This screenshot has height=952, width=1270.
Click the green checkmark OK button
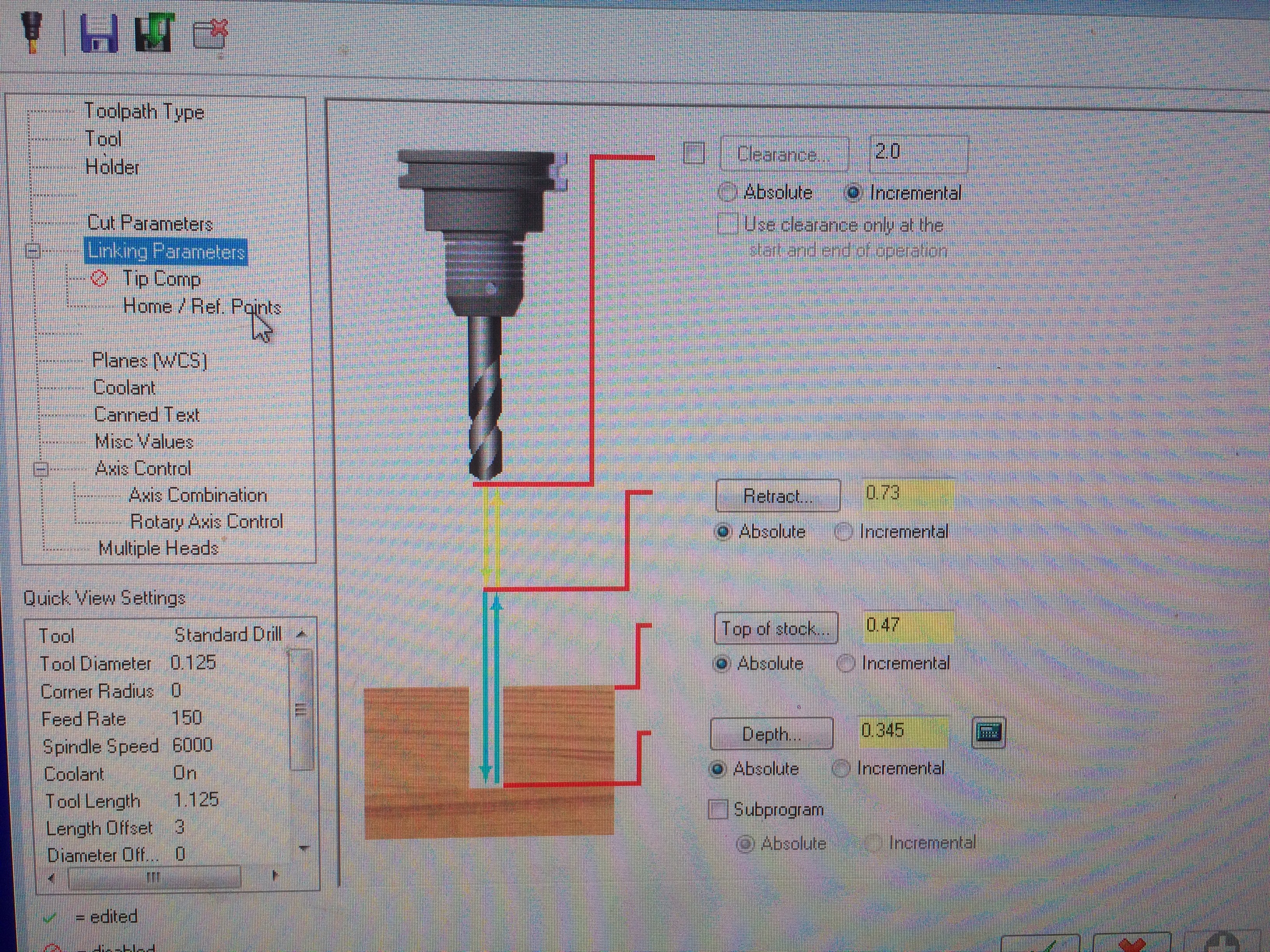1040,943
